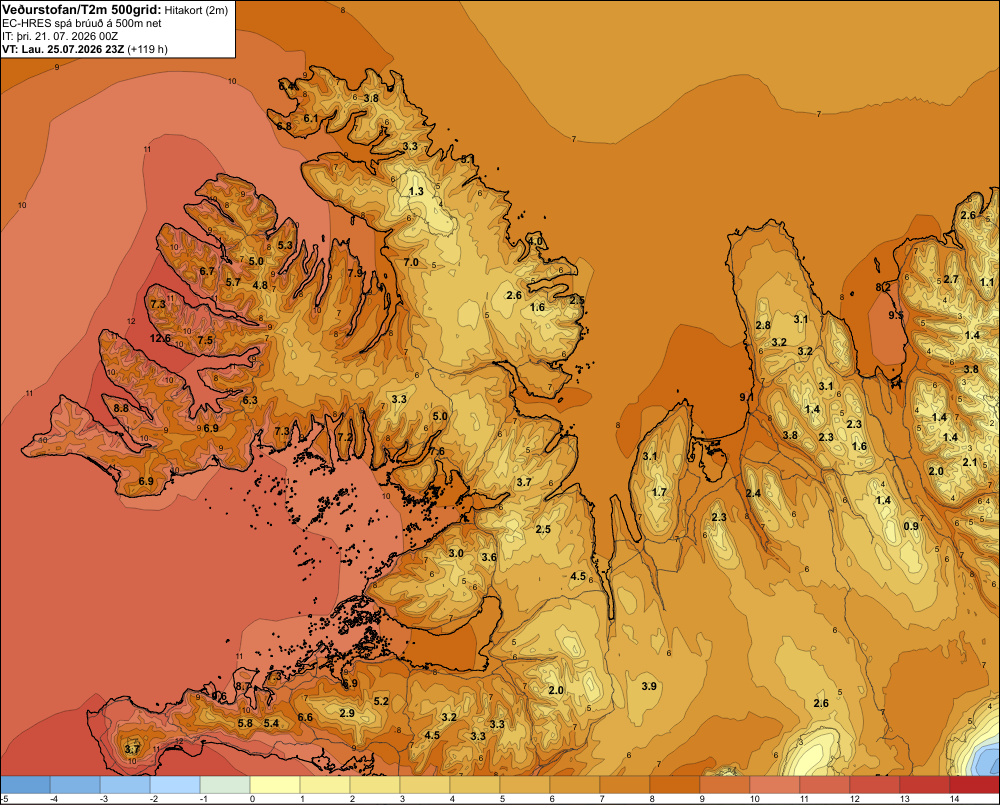This screenshot has height=805, width=1000.
Task: Click the '3.6' temperature value
Action: pyautogui.click(x=489, y=557)
